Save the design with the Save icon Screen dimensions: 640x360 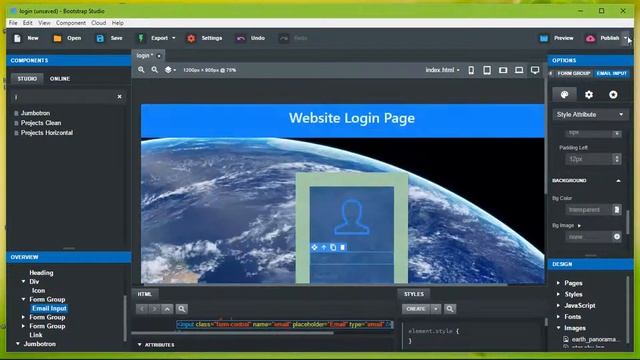tap(100, 38)
